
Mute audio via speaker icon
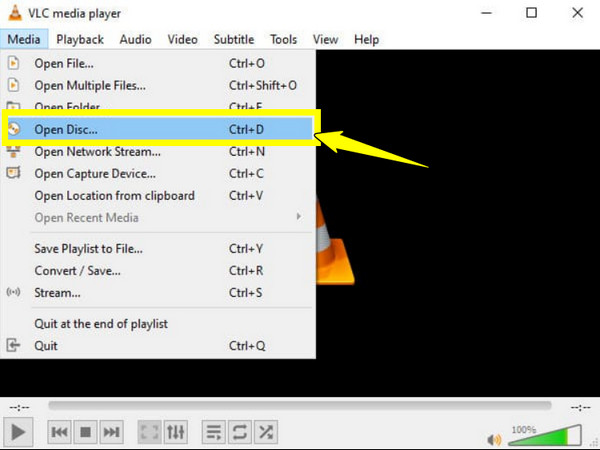tap(494, 439)
